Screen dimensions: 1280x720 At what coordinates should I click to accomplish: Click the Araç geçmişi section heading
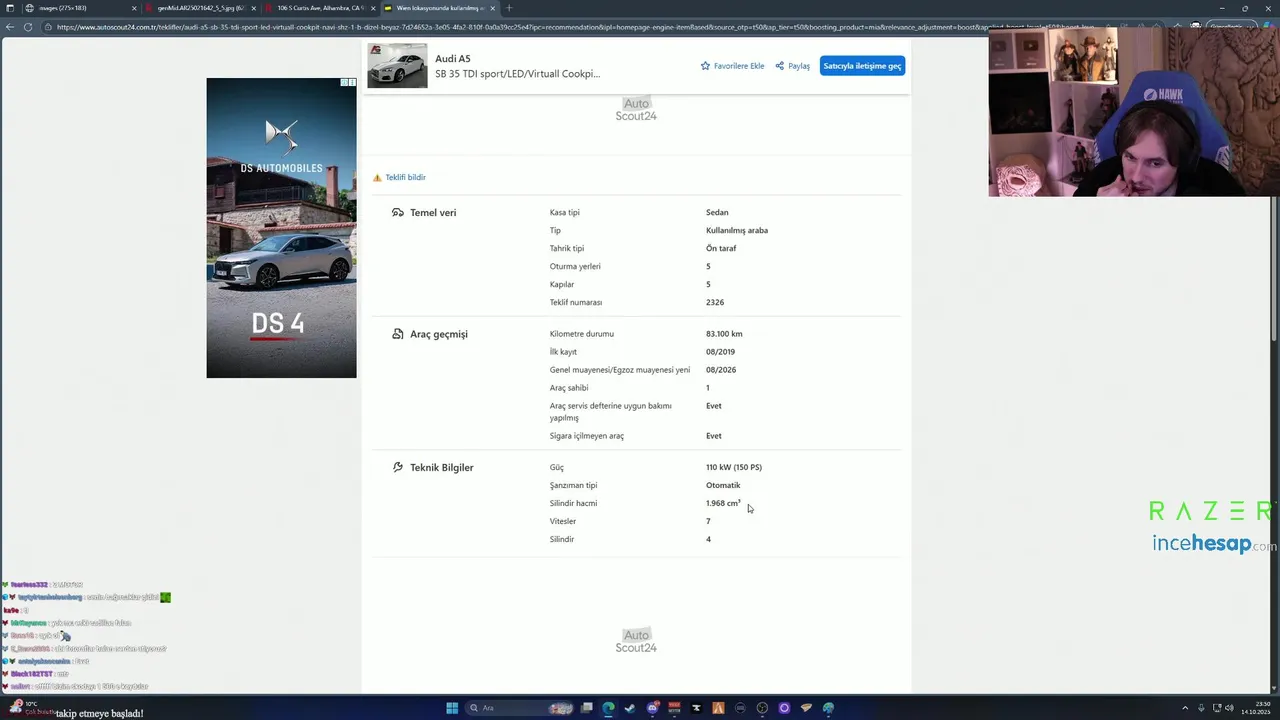coord(439,334)
